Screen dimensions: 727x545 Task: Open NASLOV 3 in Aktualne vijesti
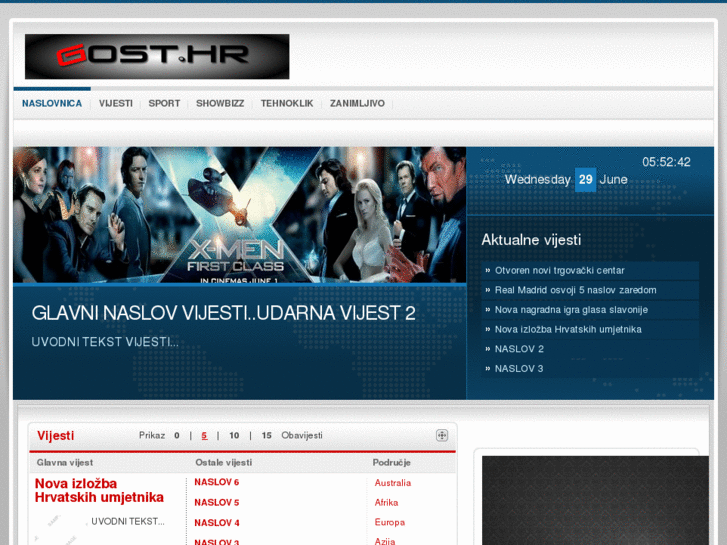[590, 369]
